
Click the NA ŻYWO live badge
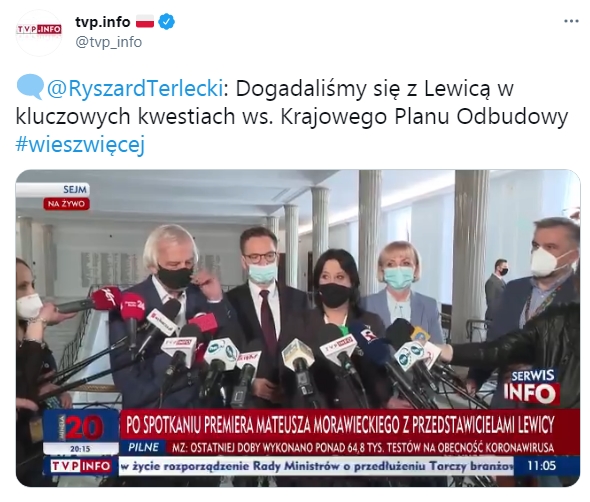(x=66, y=204)
